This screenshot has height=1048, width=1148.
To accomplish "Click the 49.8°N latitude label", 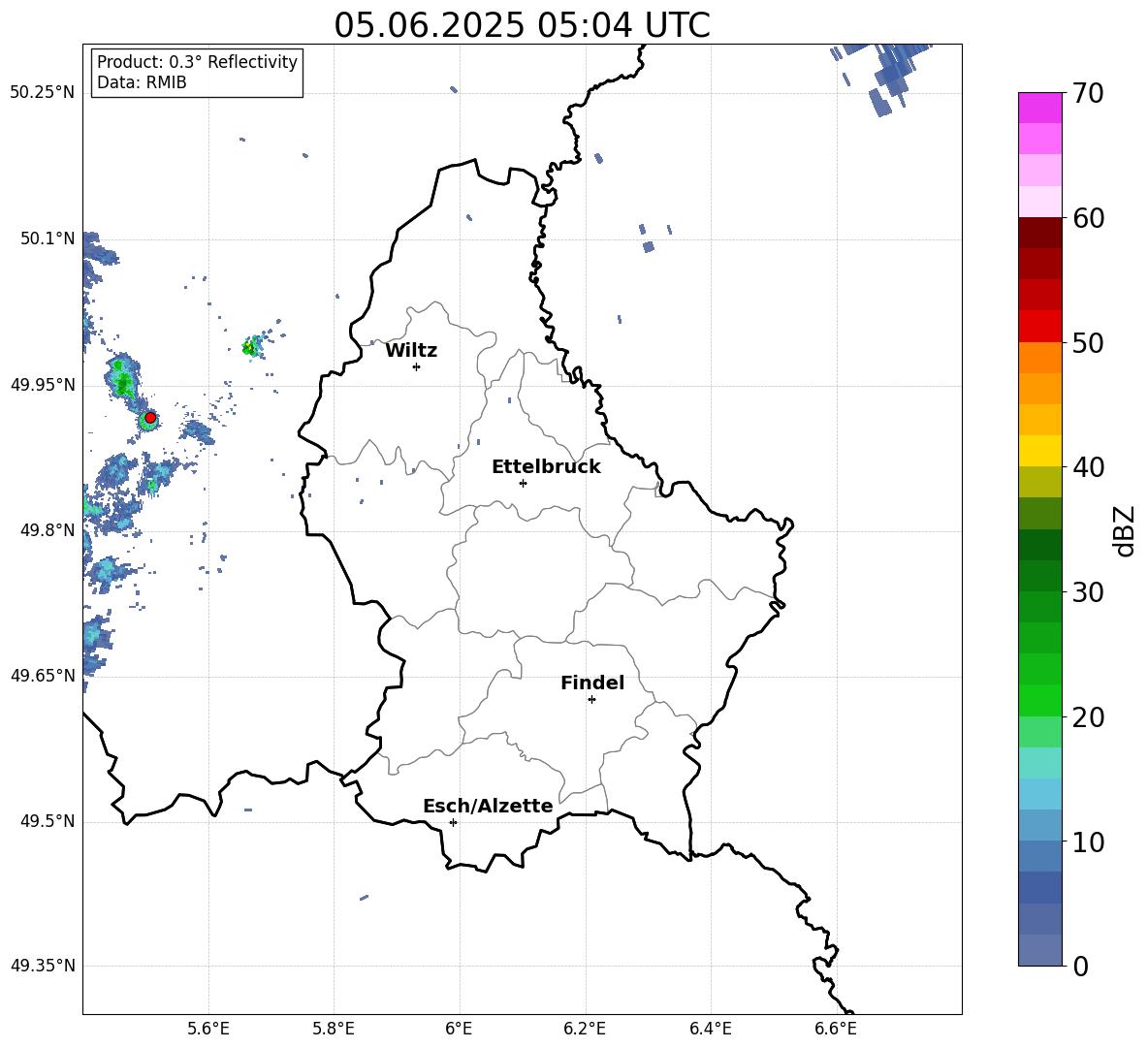I will pos(47,529).
